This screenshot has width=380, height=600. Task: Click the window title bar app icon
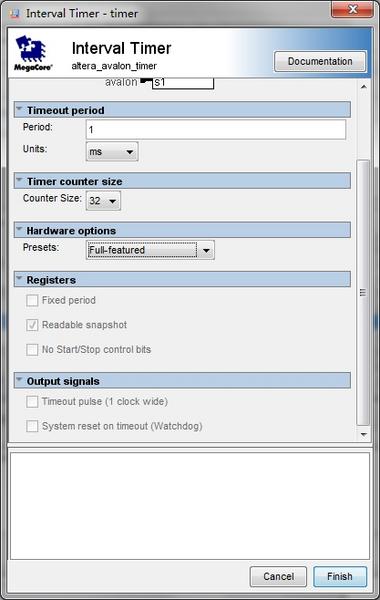pos(15,14)
